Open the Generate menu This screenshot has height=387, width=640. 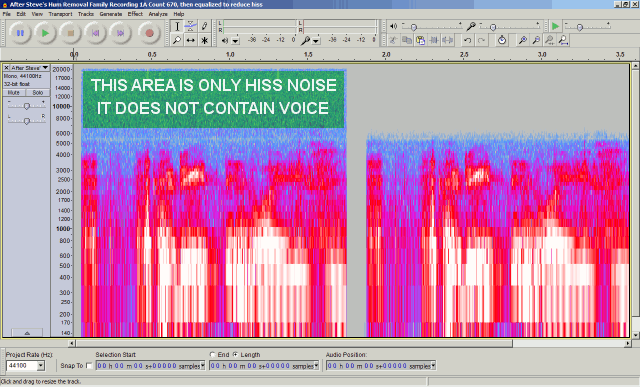click(x=111, y=14)
